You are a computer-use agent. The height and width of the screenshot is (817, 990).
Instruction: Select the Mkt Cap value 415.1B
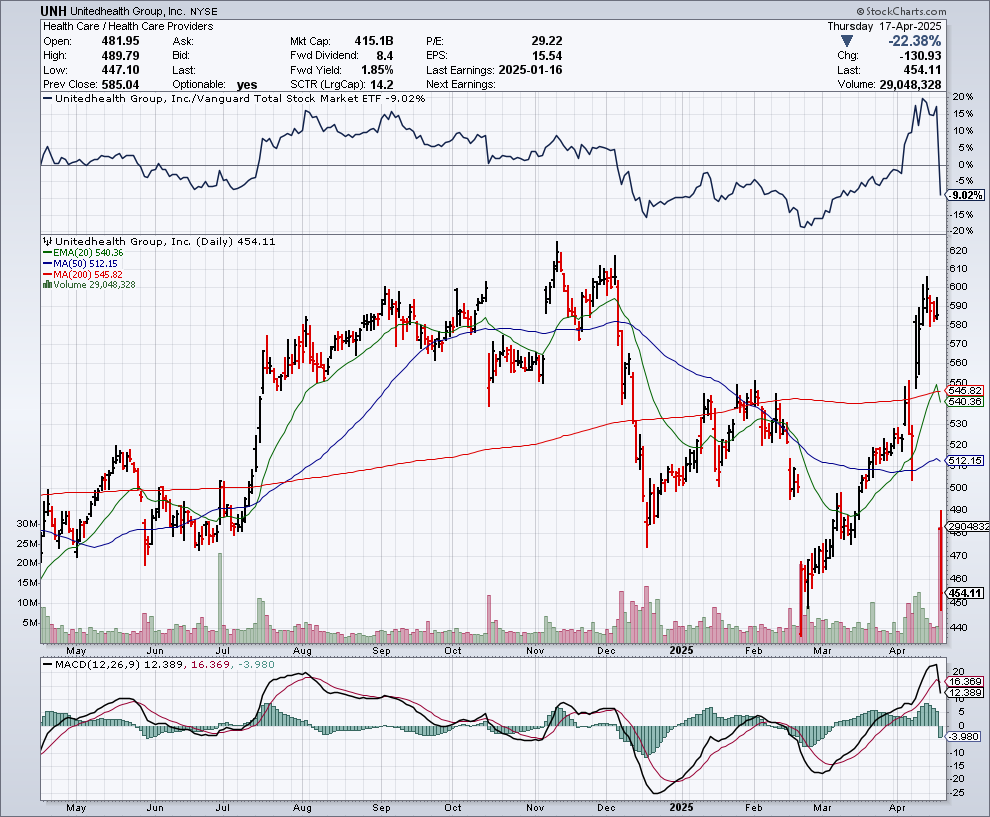[374, 41]
